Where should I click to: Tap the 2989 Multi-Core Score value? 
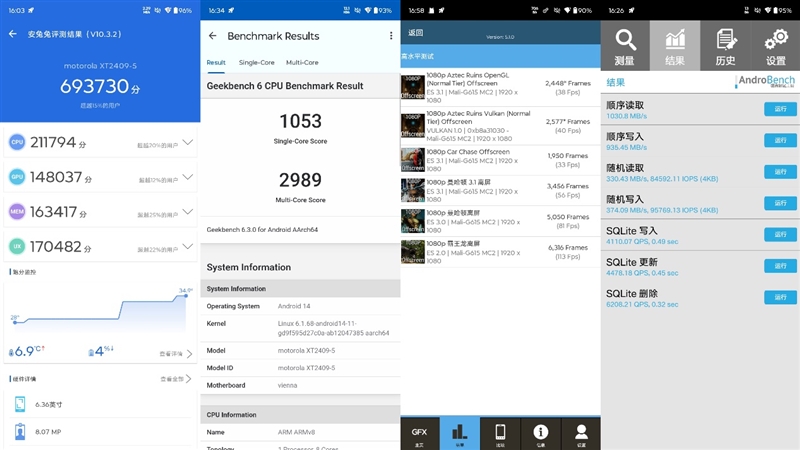coord(301,180)
